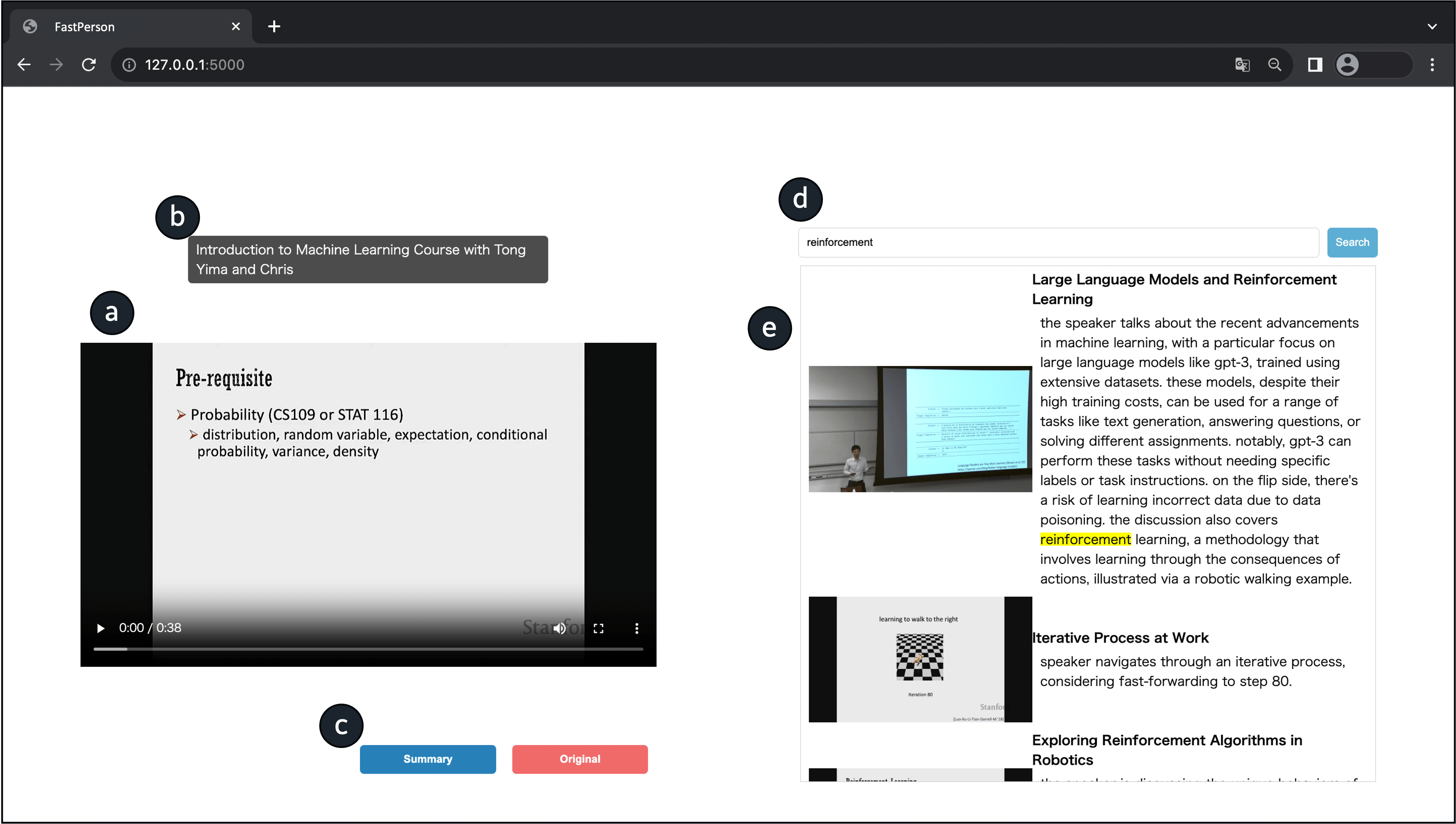Open a new browser tab
Viewport: 1456px width, 824px height.
[274, 26]
